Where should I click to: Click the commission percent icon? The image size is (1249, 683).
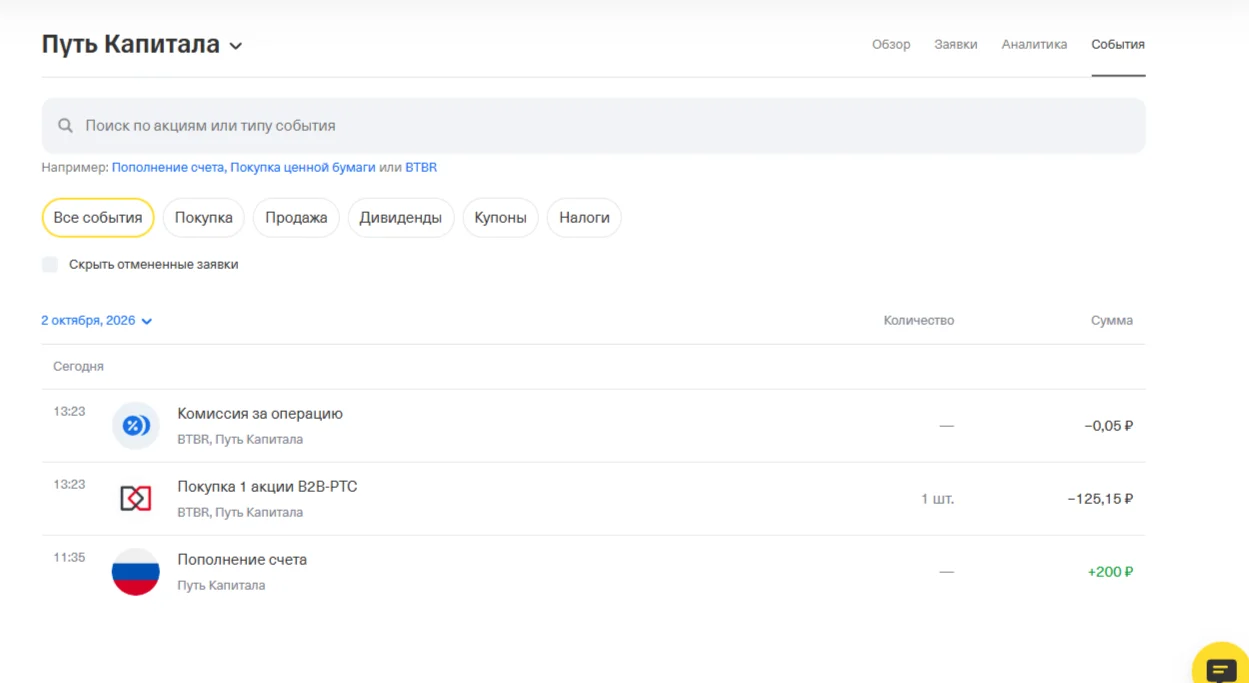(136, 426)
